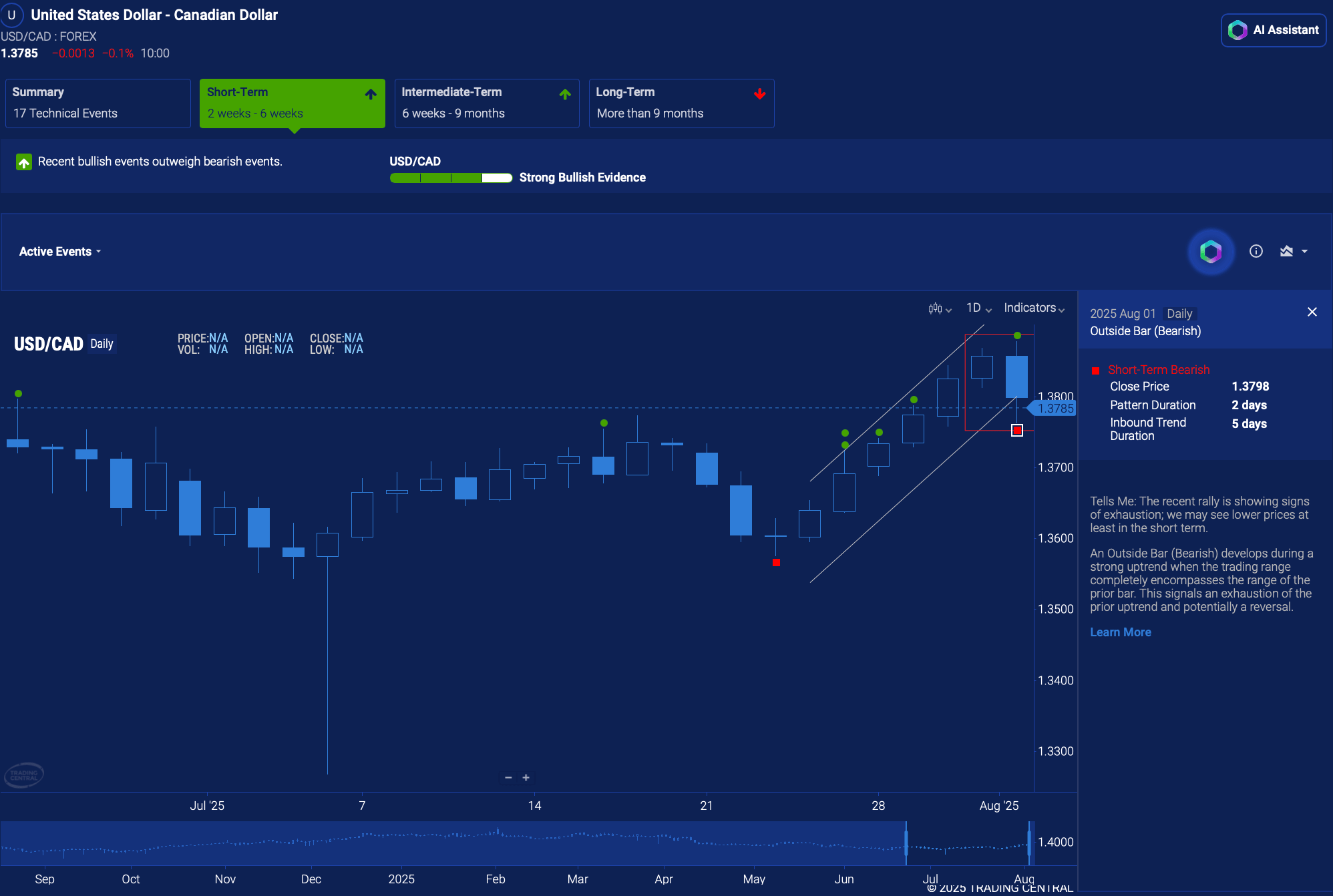Open the Indicators dropdown
The height and width of the screenshot is (896, 1333).
coord(1034,308)
